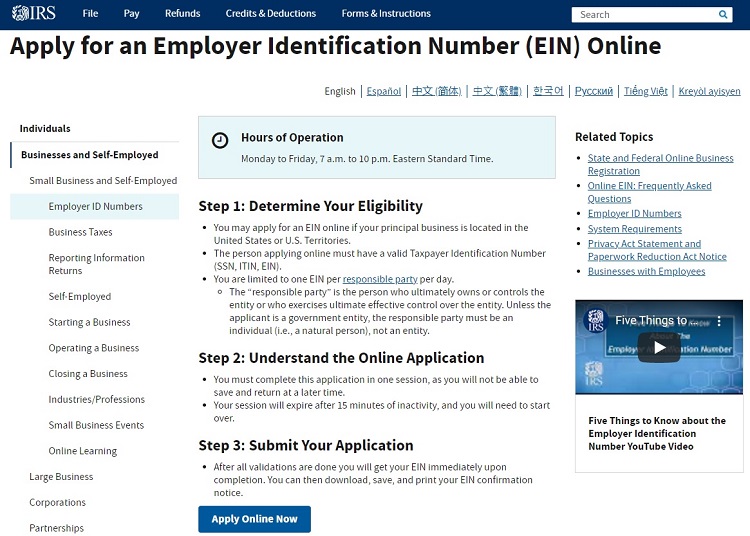Switch language to Tiếng Việt
The image size is (750, 536).
tap(646, 91)
